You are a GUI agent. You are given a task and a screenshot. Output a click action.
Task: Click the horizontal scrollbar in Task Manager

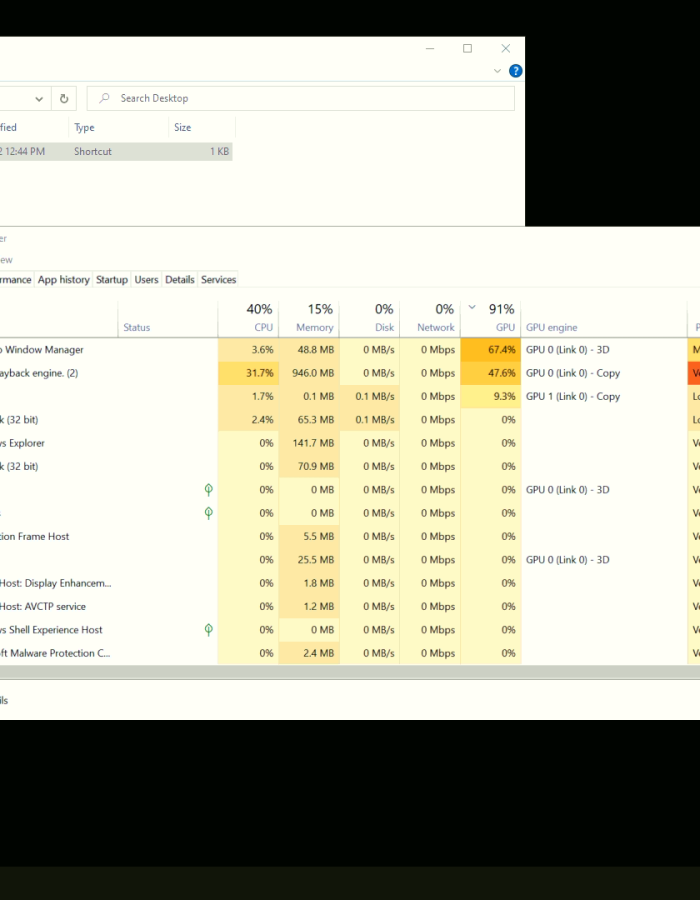tap(350, 672)
